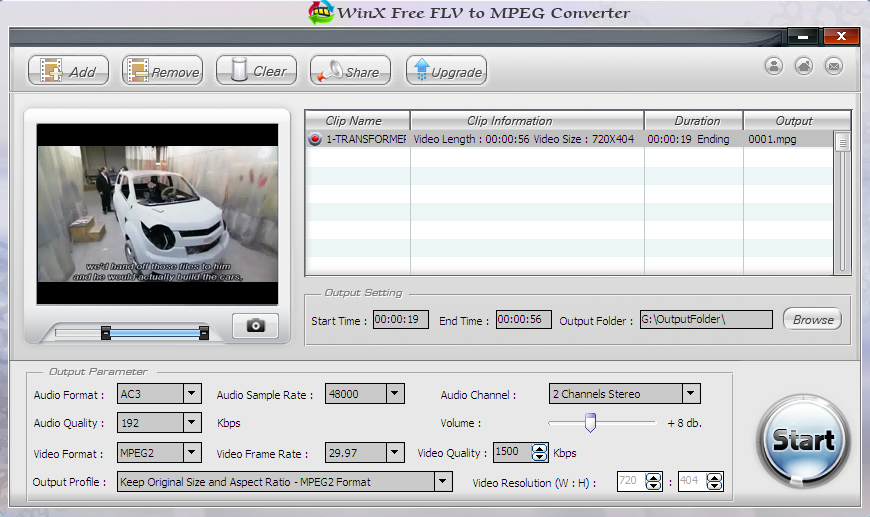This screenshot has width=870, height=517.
Task: Click the resolution width 720 field
Action: coord(631,481)
